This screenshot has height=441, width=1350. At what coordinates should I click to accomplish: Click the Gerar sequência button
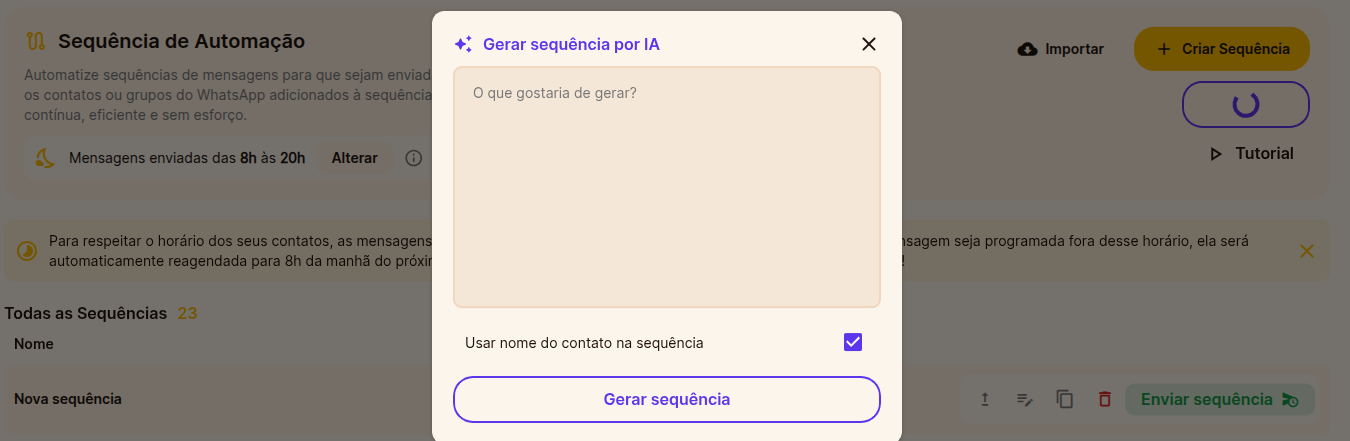667,399
